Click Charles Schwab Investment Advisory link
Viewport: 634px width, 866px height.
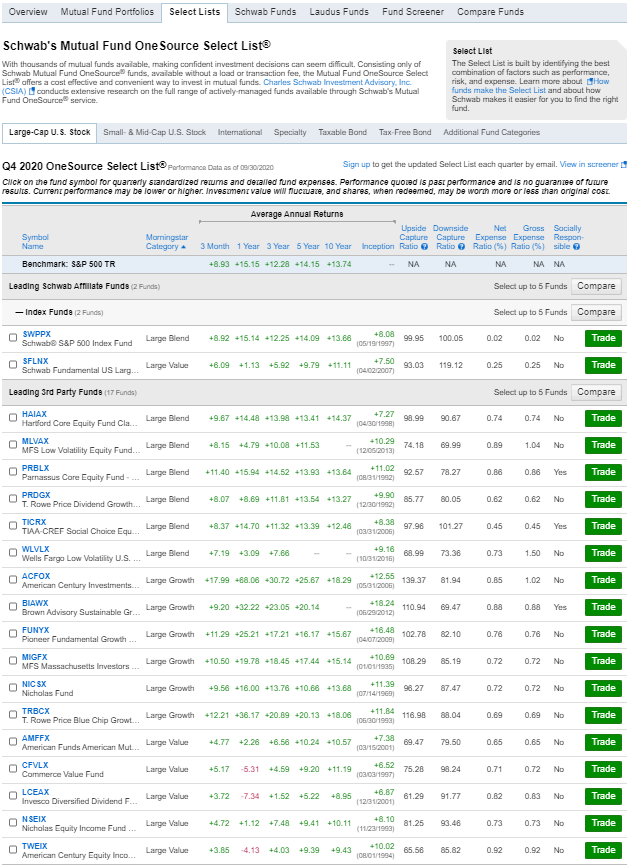(337, 82)
